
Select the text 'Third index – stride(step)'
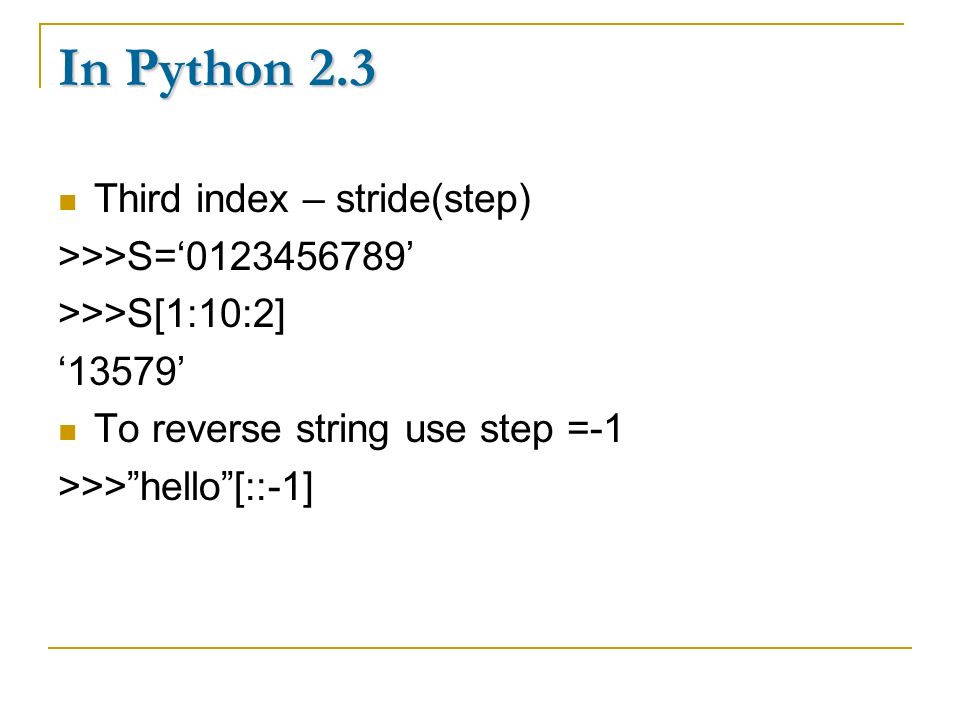coord(312,200)
